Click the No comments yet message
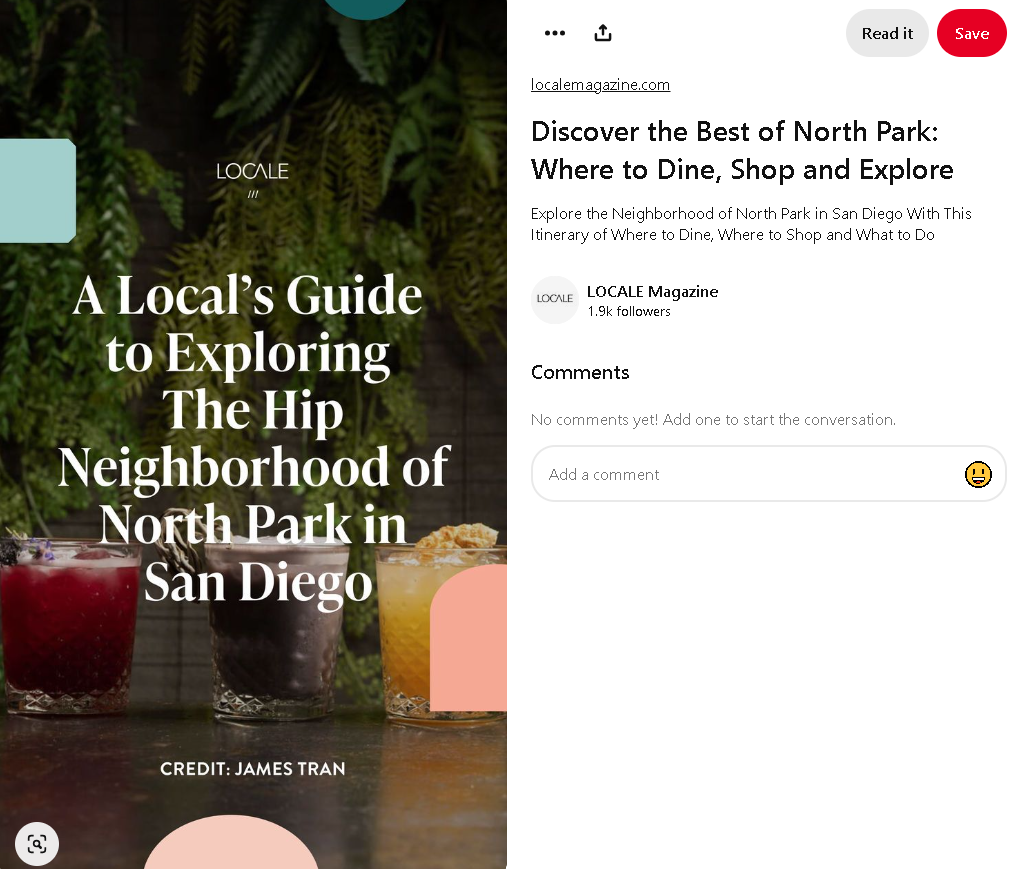 pos(713,420)
